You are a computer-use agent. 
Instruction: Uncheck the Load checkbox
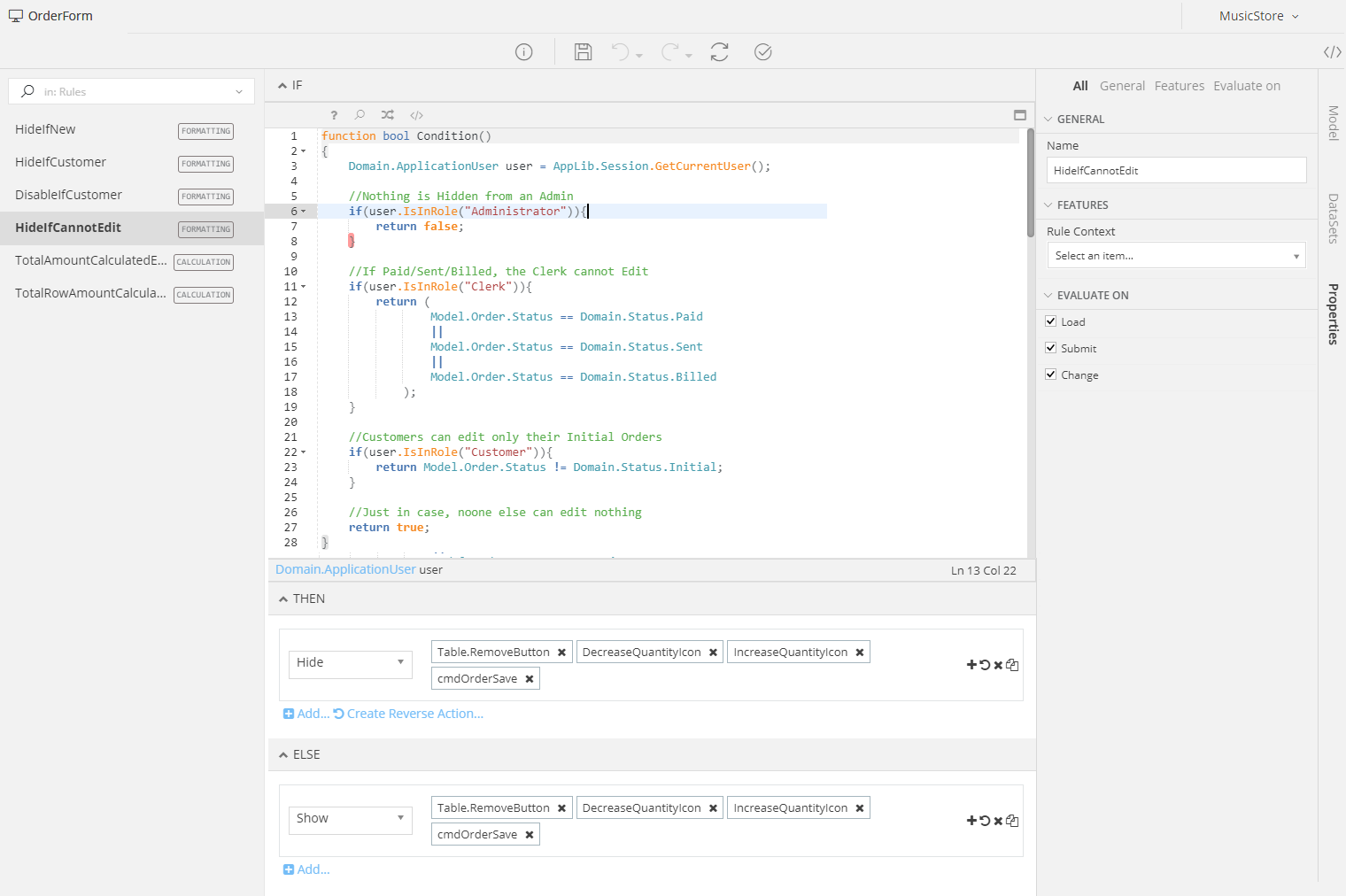point(1051,321)
